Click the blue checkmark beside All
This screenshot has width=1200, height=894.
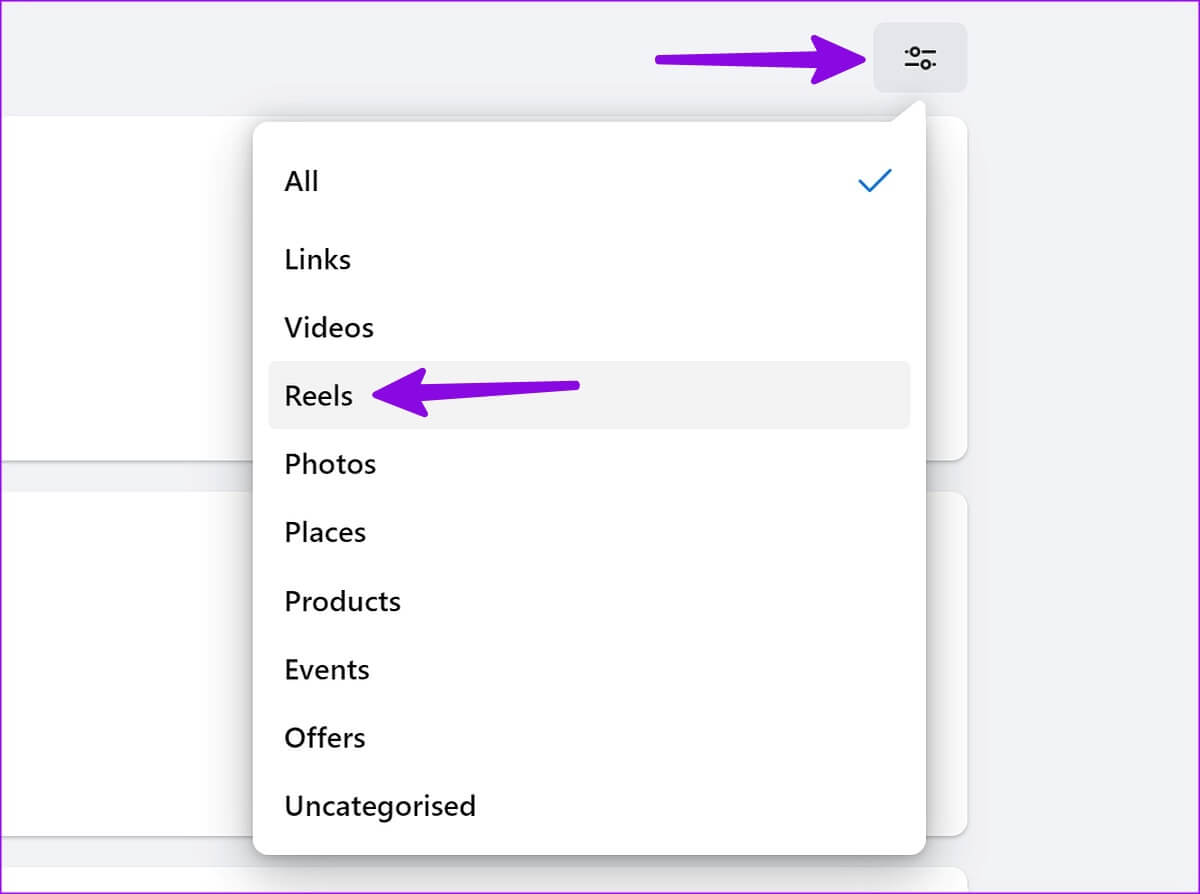coord(875,181)
